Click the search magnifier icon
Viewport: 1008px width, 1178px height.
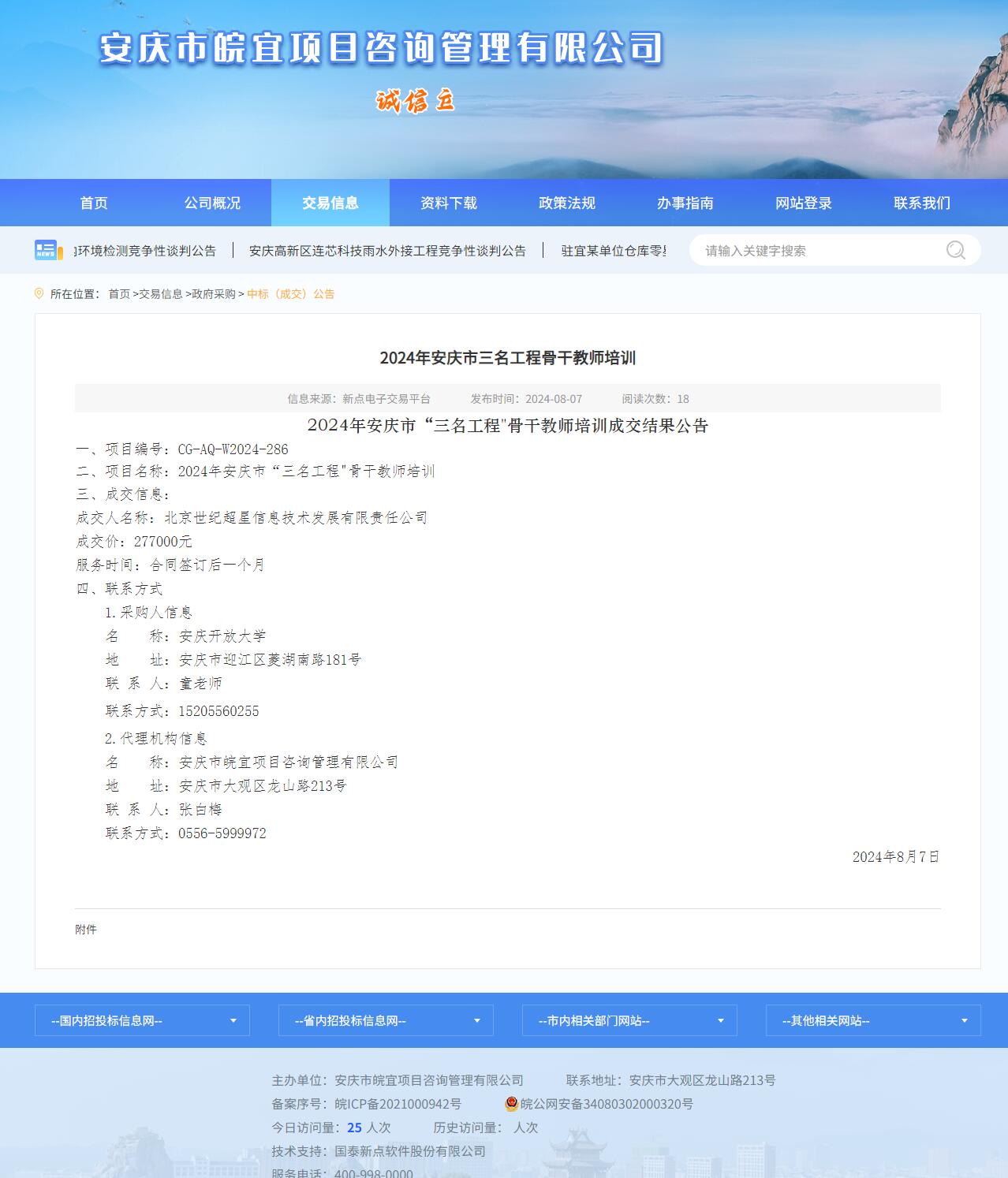pyautogui.click(x=955, y=251)
